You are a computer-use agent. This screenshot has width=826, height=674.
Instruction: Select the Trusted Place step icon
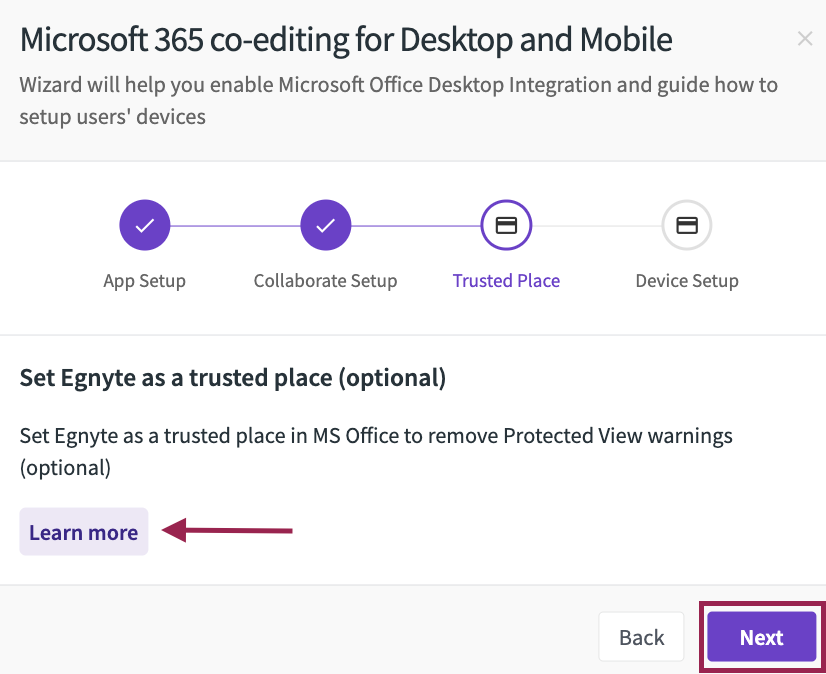[506, 225]
